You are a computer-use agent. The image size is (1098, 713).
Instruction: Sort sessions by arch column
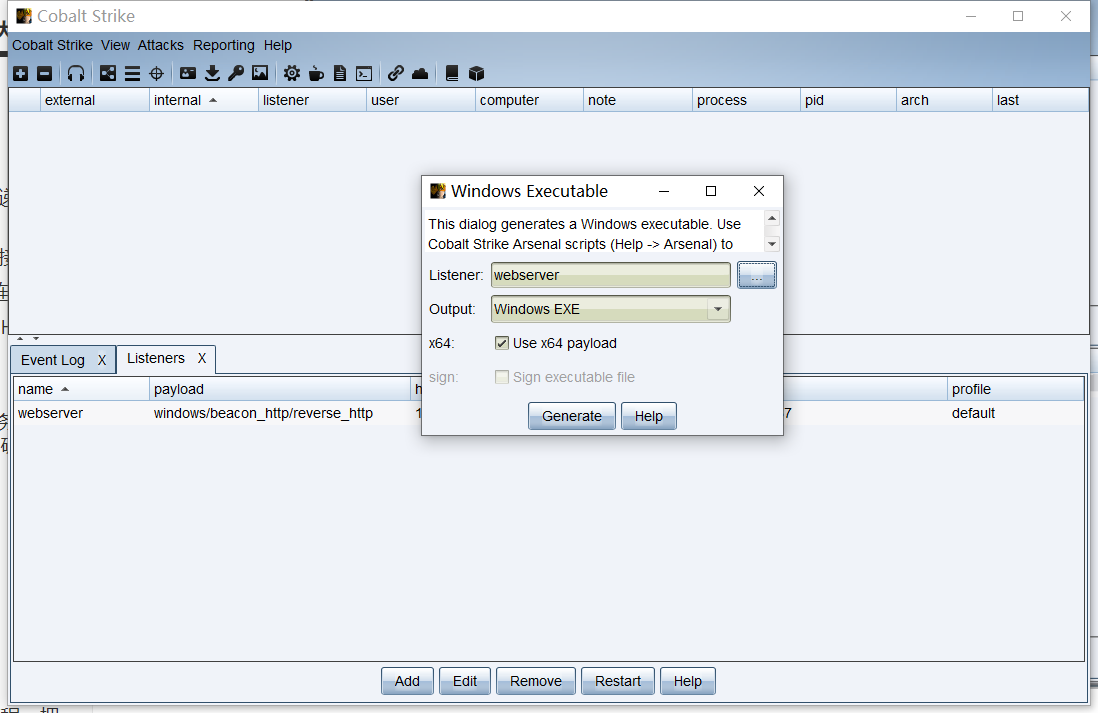coord(944,100)
